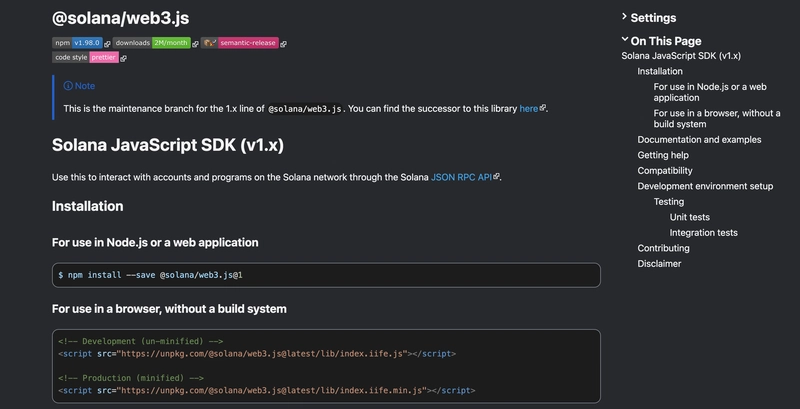Open the 'here' successor library link
Screen dimensions: 800x409
tap(529, 108)
